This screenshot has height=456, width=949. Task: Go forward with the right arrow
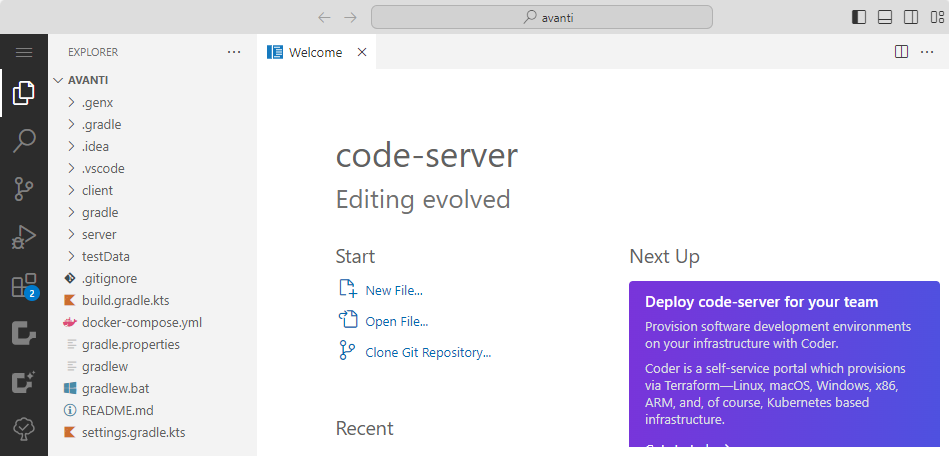(x=350, y=18)
